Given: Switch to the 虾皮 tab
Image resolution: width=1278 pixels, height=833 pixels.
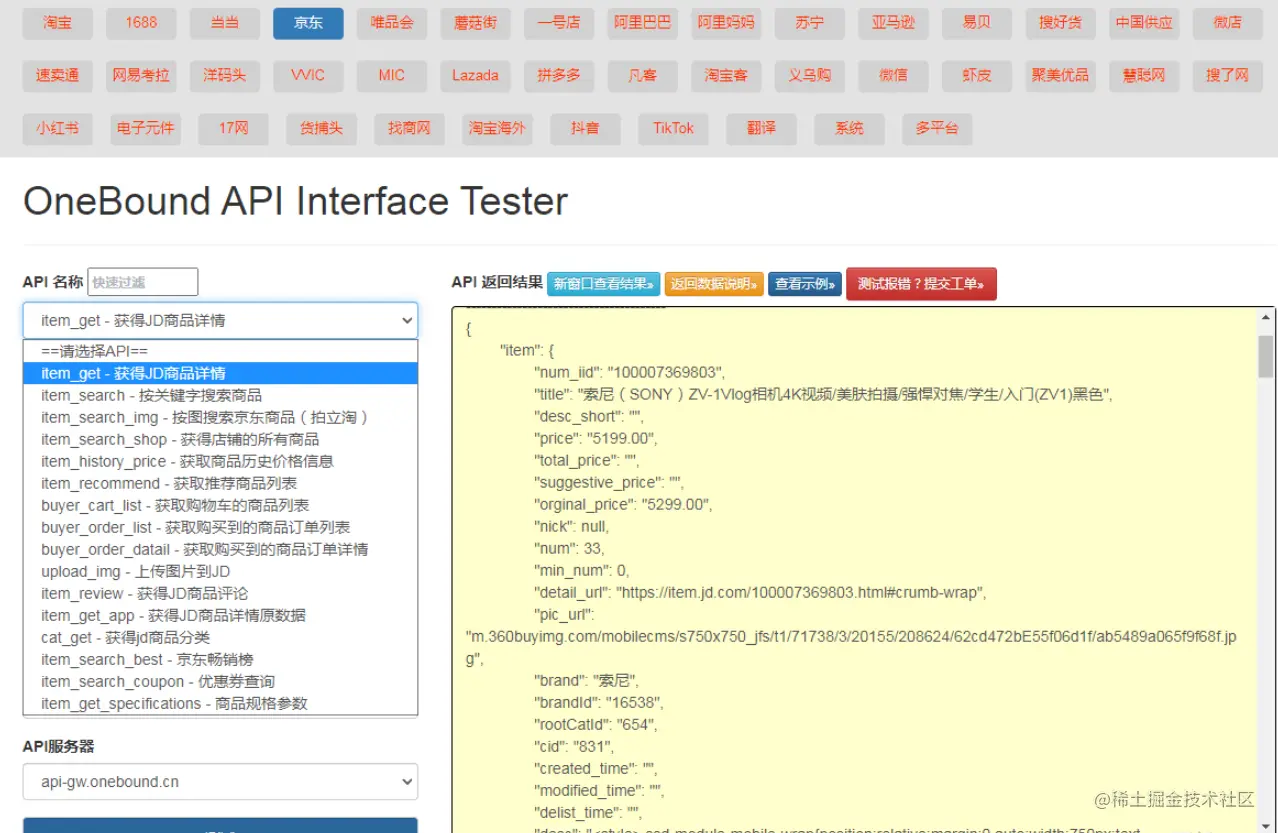Looking at the screenshot, I should click(977, 76).
